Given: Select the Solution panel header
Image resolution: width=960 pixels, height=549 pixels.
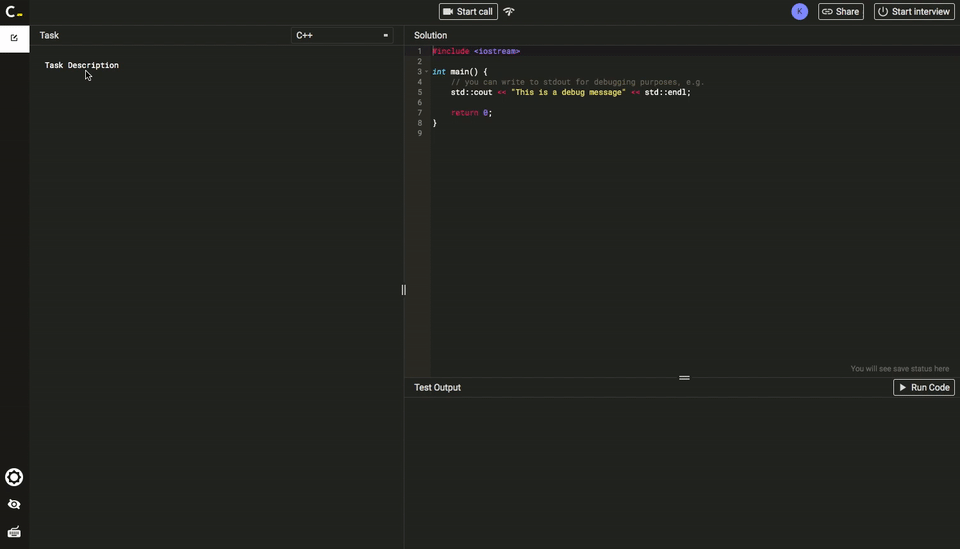Looking at the screenshot, I should (x=431, y=35).
